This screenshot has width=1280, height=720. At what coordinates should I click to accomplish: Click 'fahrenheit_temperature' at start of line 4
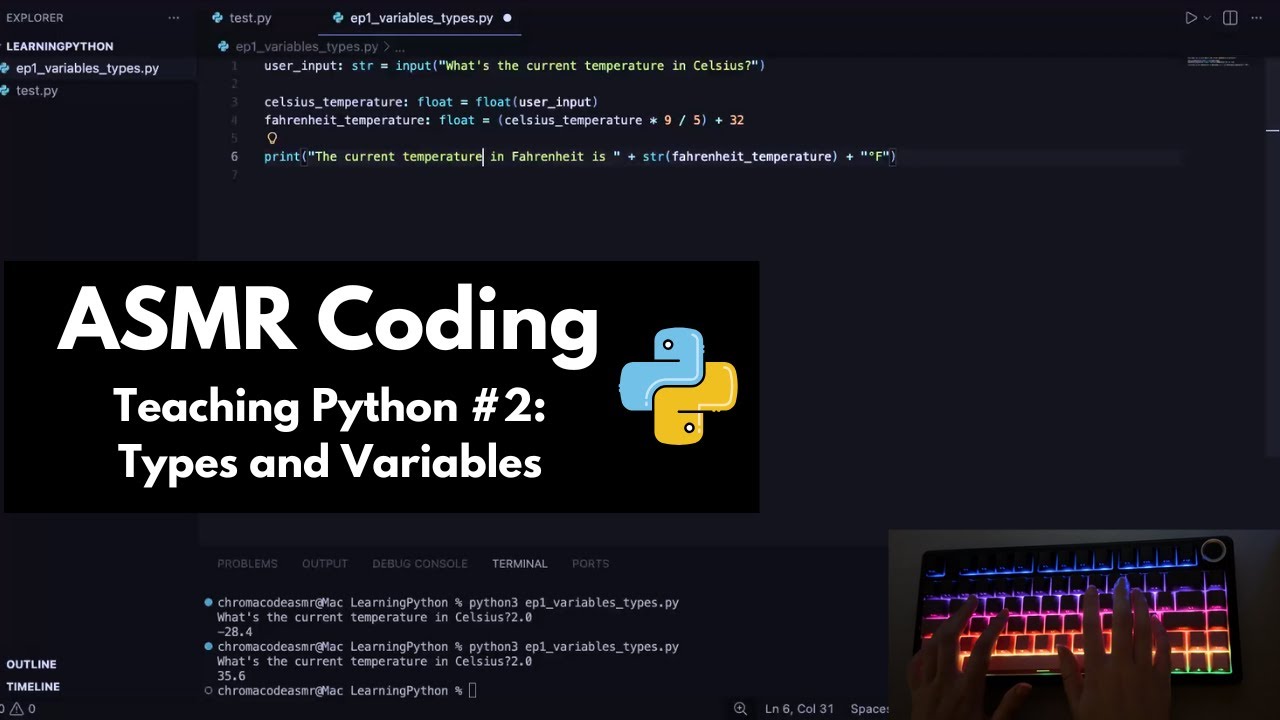(x=344, y=120)
